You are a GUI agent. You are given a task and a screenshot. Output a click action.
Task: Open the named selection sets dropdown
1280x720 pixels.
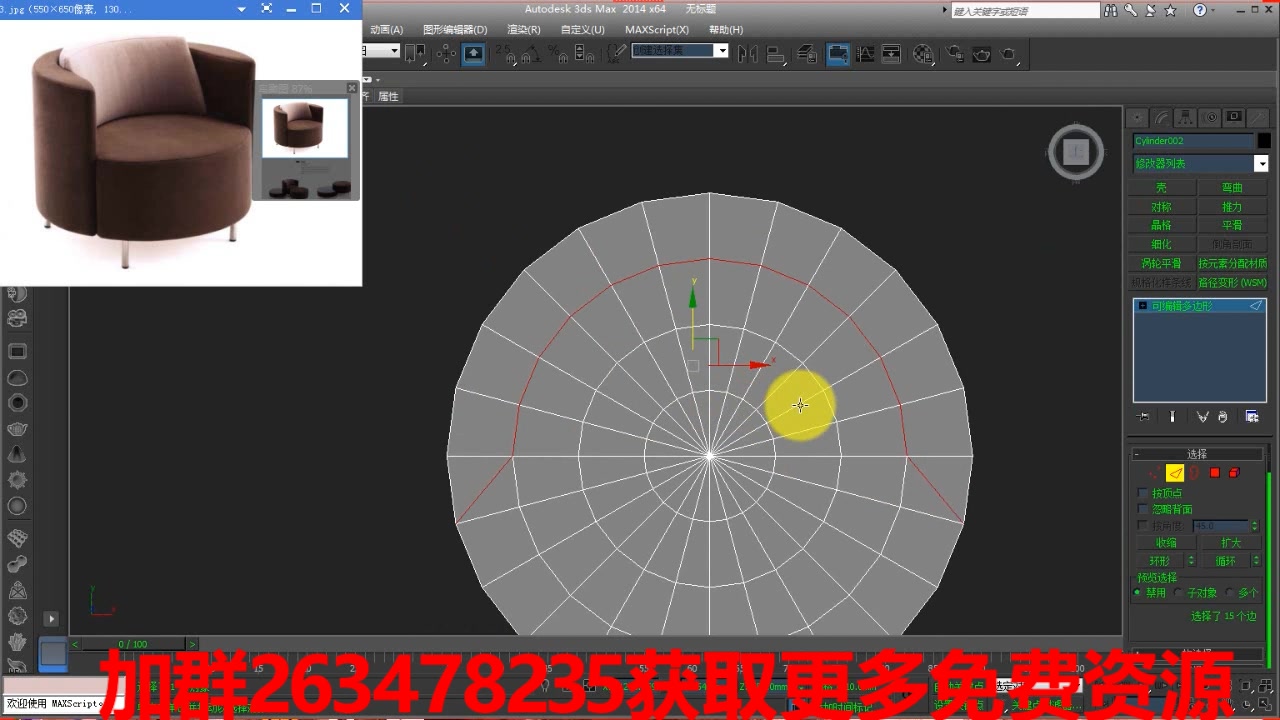coord(722,51)
